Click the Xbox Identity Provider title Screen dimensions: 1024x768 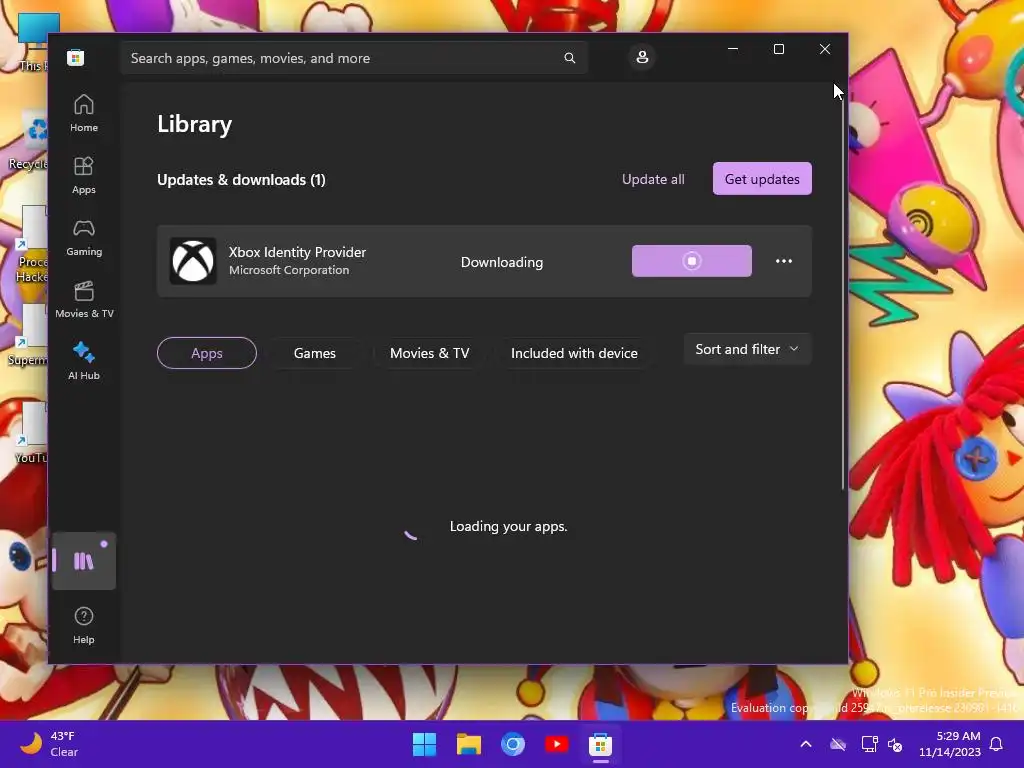click(297, 252)
